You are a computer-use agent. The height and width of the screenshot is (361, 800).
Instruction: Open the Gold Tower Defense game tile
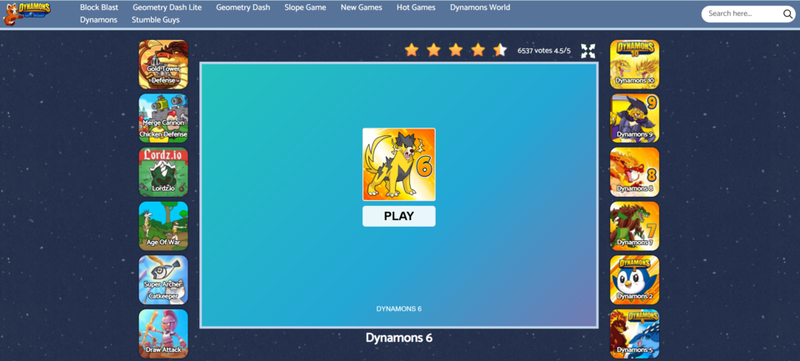pos(163,64)
